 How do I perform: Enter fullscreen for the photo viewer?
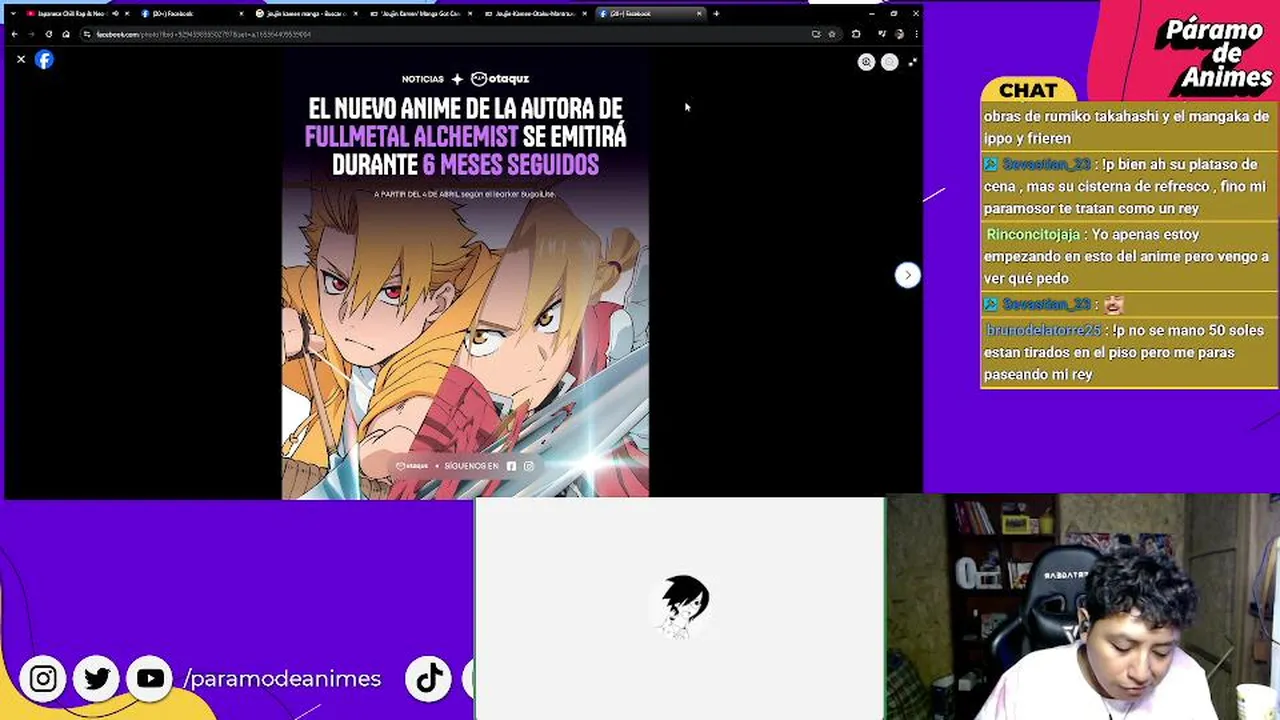[x=912, y=62]
